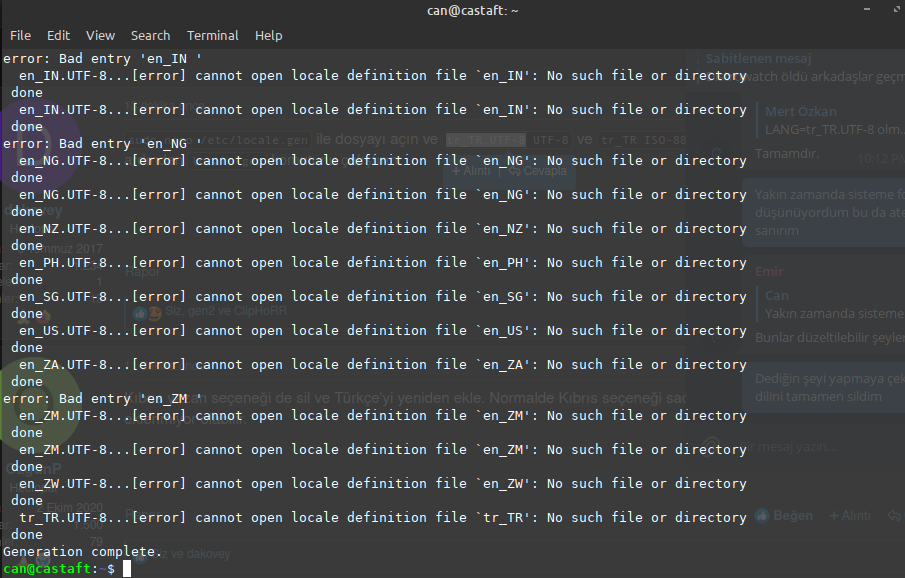
Task: Click the 'Generation complete.' output line
Action: click(82, 552)
